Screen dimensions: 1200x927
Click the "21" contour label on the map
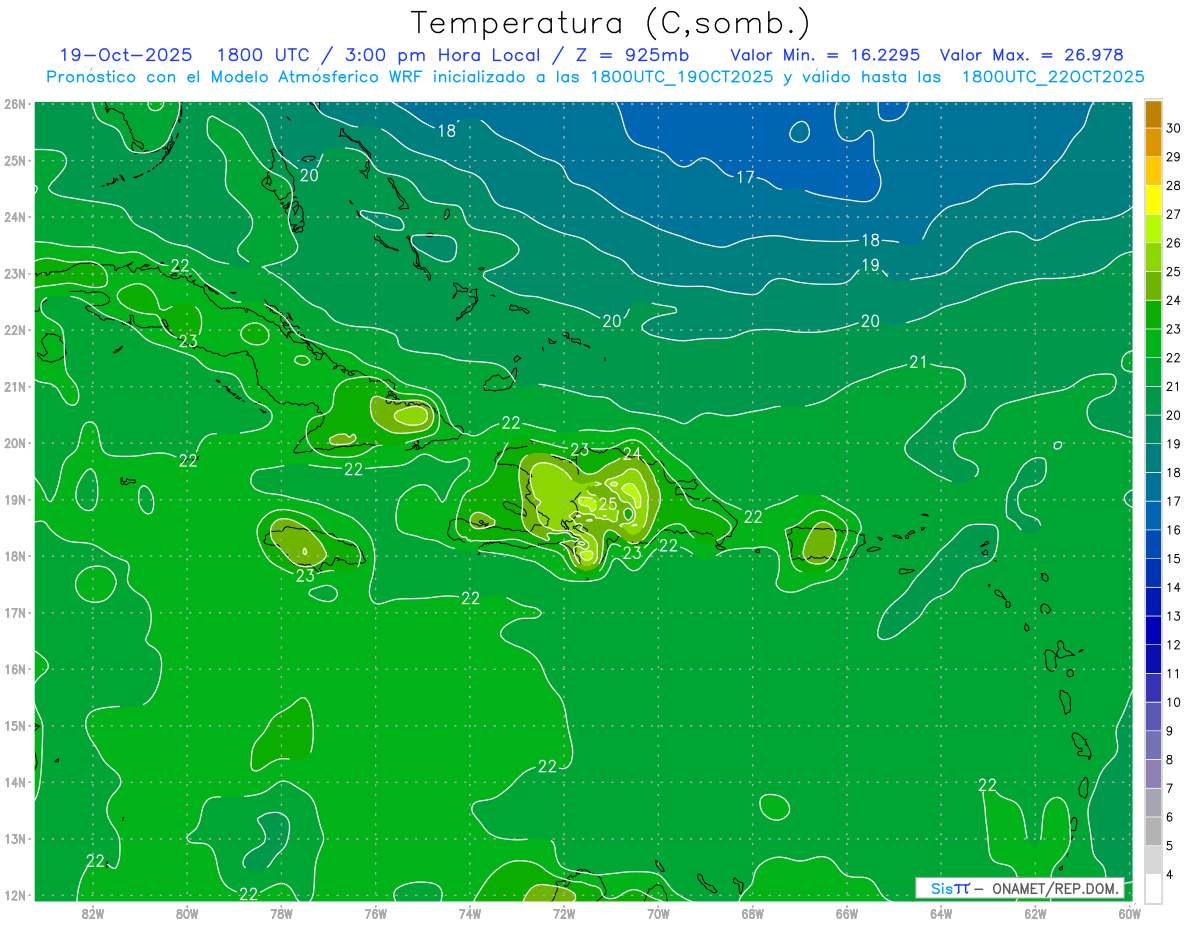[x=918, y=362]
